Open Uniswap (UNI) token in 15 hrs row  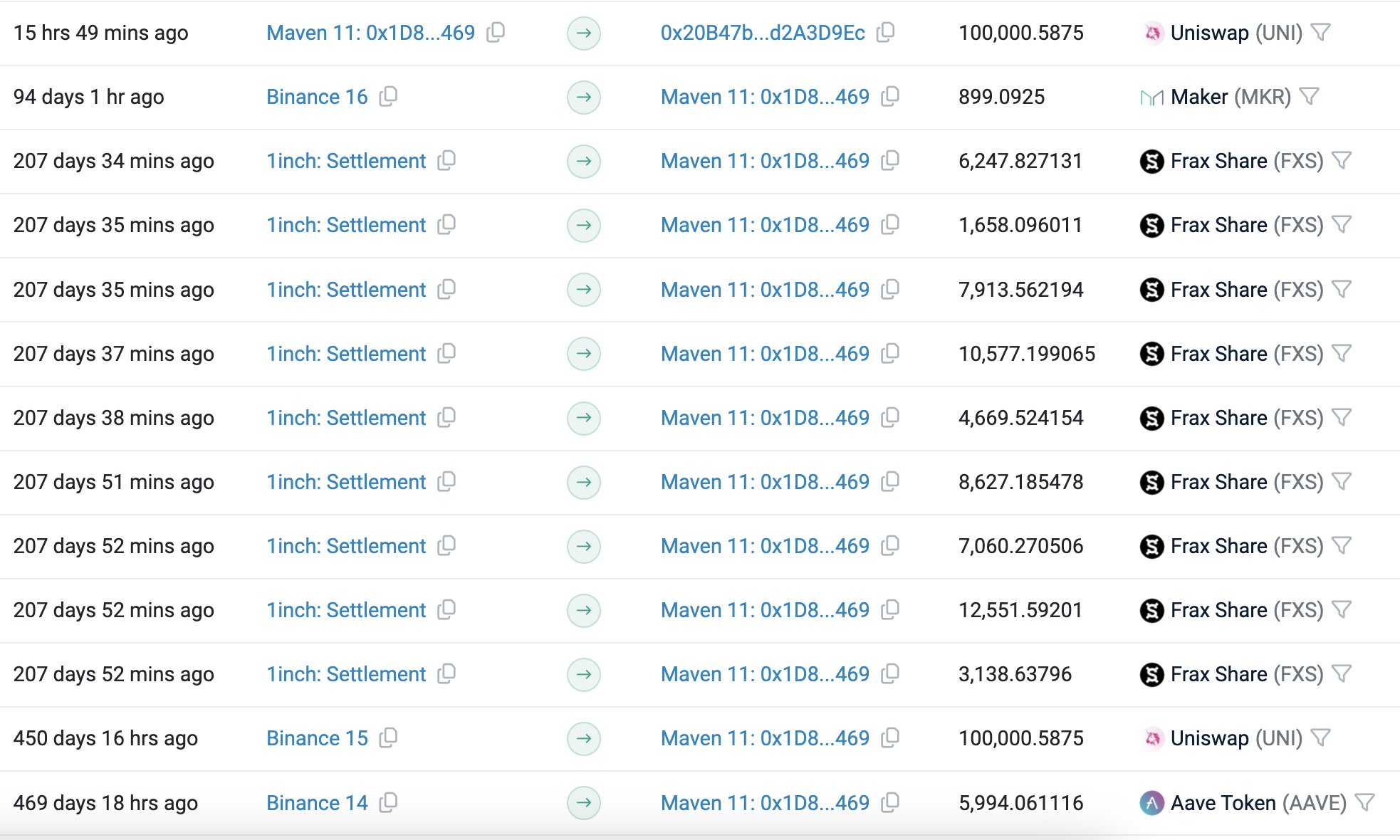click(x=1236, y=33)
